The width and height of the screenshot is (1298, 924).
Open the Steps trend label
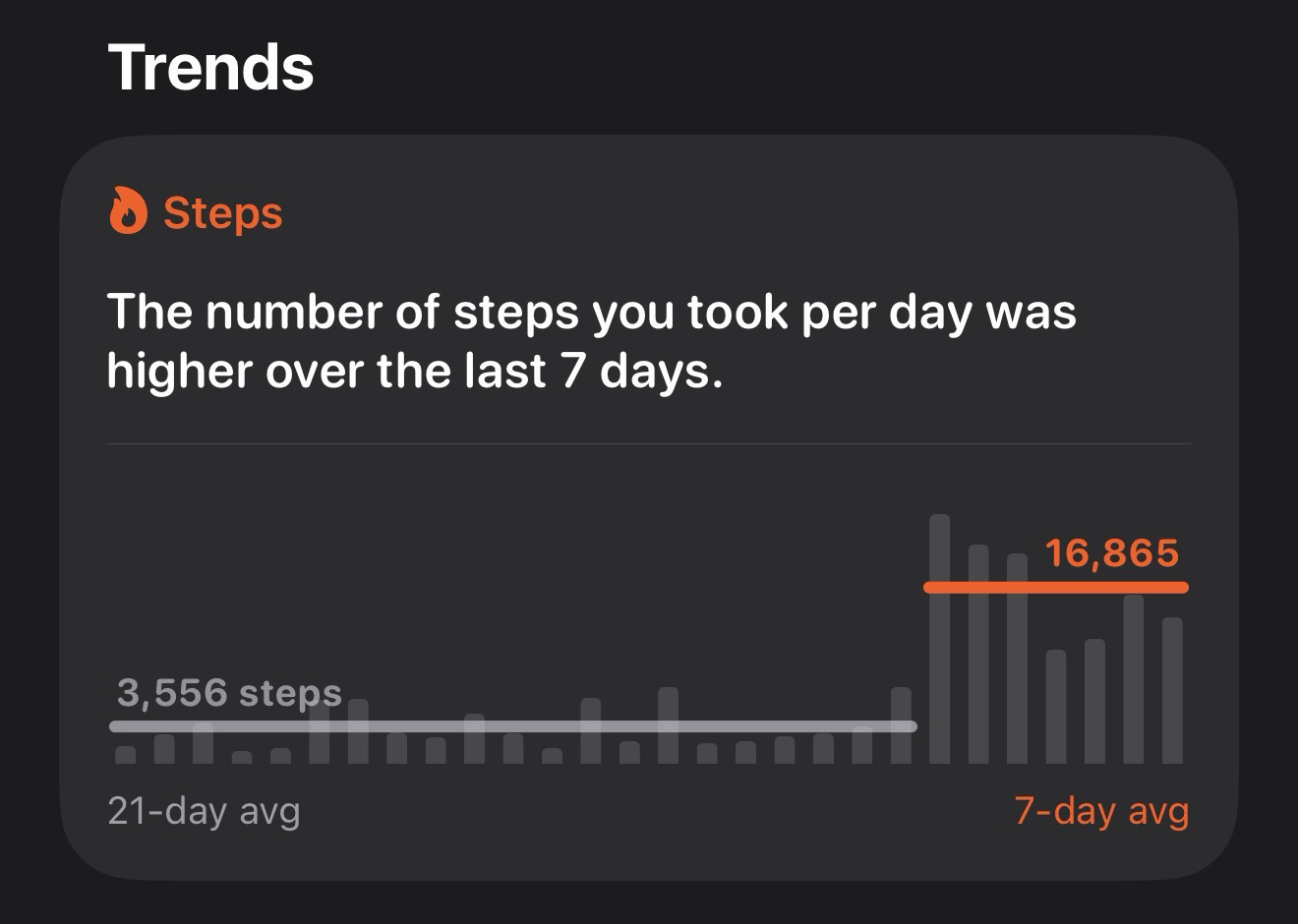point(222,213)
